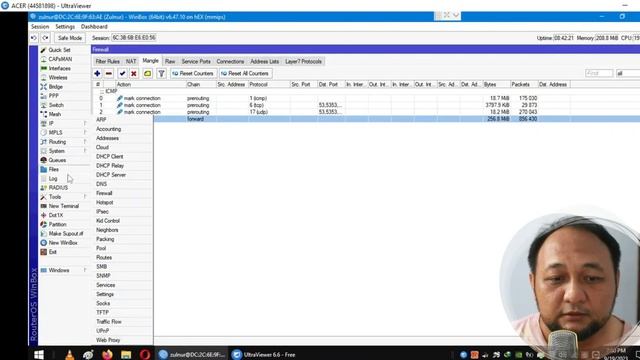Switch to UltraViewer 6.6 taskbar item
Screen dimensions: 640x360
pos(264,355)
